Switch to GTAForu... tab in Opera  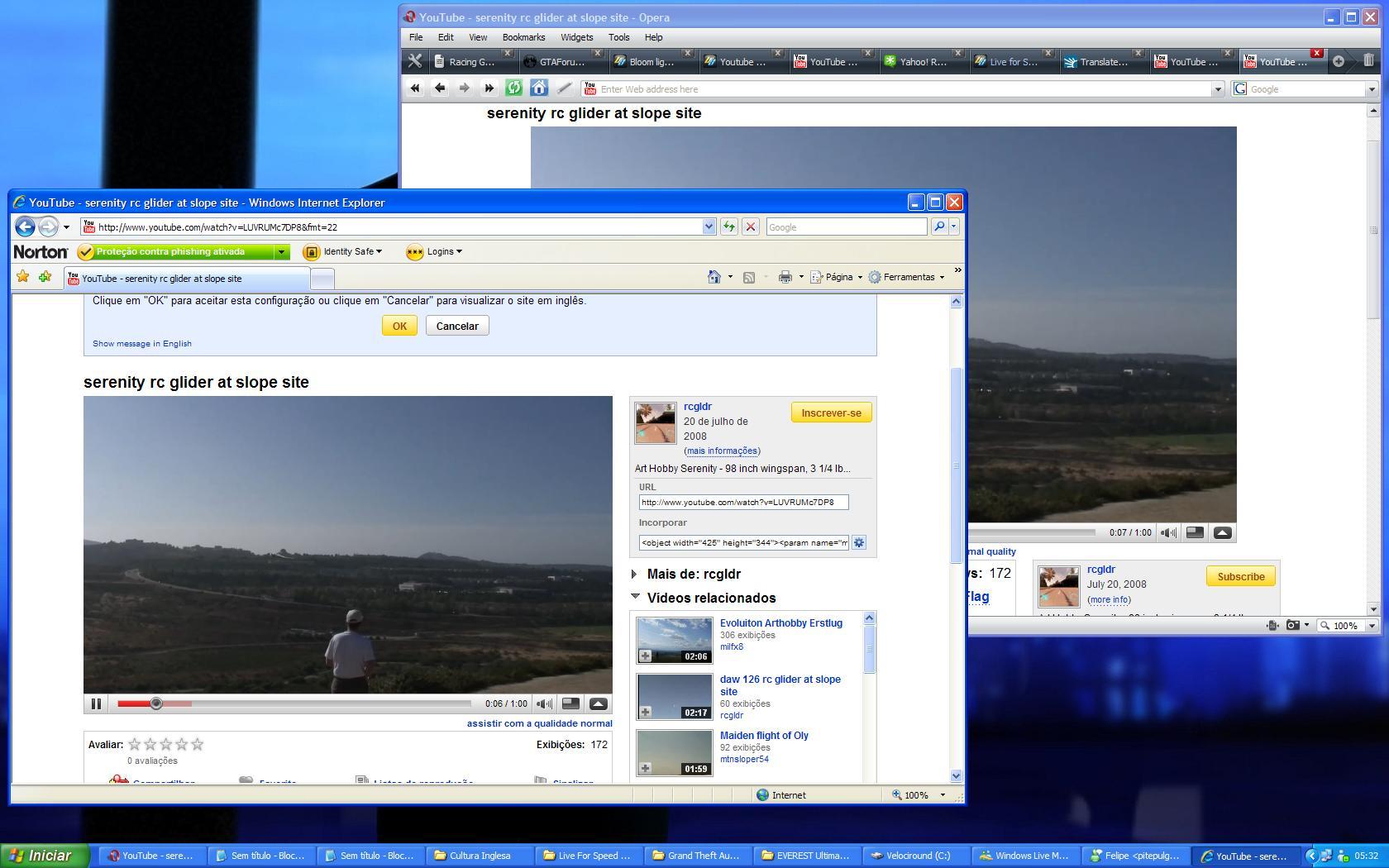(561, 61)
